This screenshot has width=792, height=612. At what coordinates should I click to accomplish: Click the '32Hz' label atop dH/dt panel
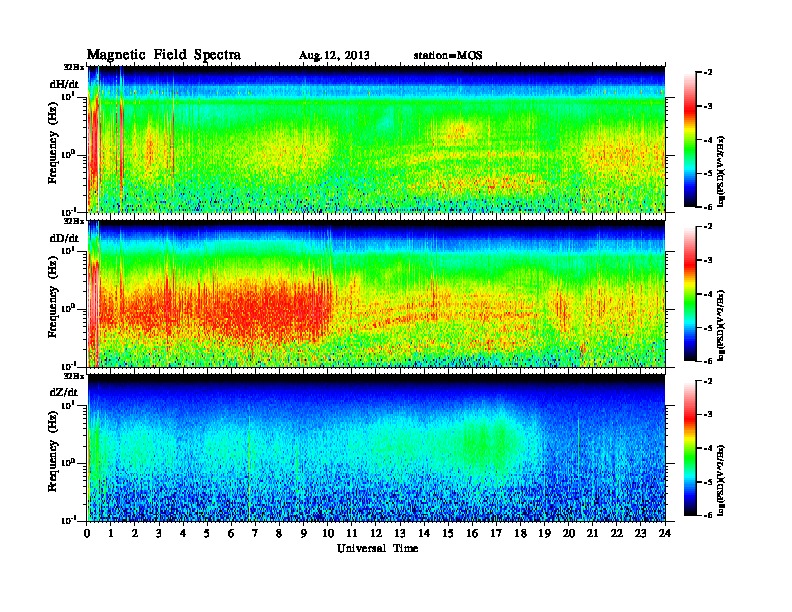73,67
